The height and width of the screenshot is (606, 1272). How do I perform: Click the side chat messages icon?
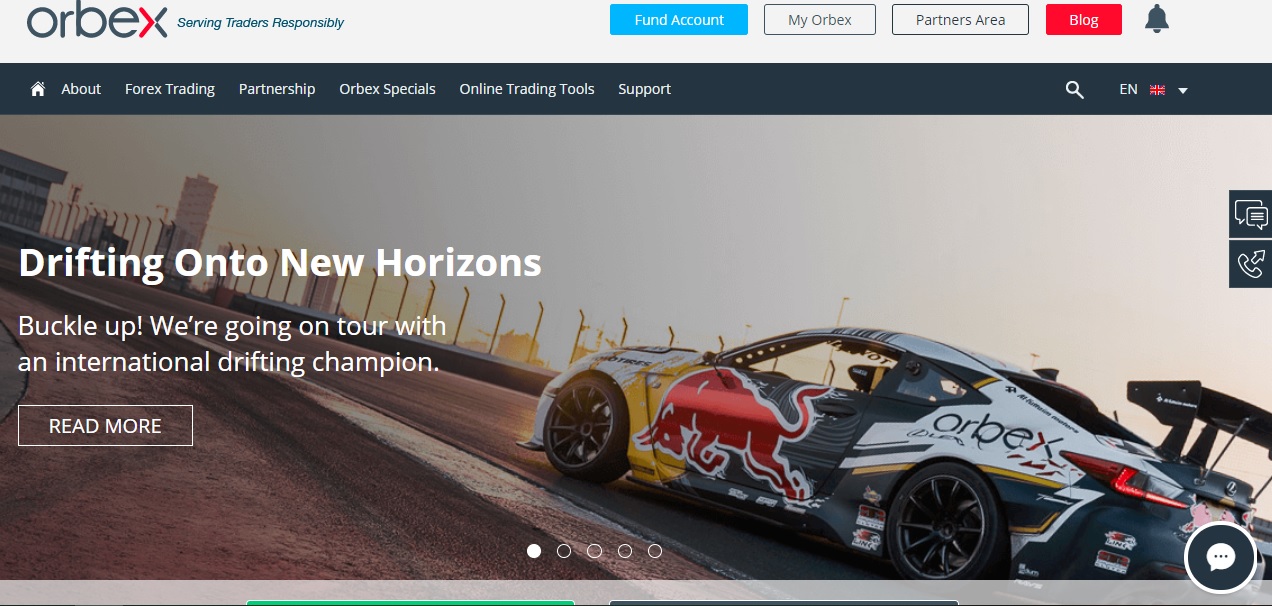(x=1250, y=214)
